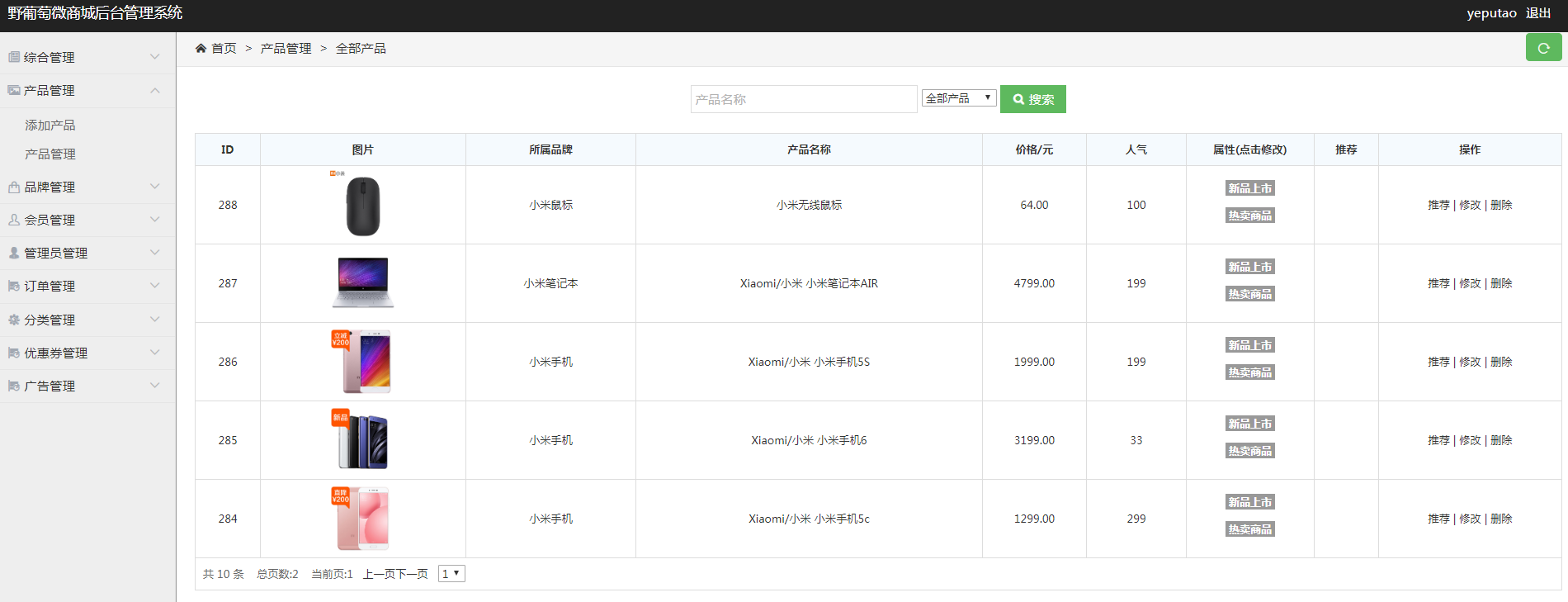Click the yeputao username
This screenshot has height=602, width=1568.
click(x=1491, y=13)
